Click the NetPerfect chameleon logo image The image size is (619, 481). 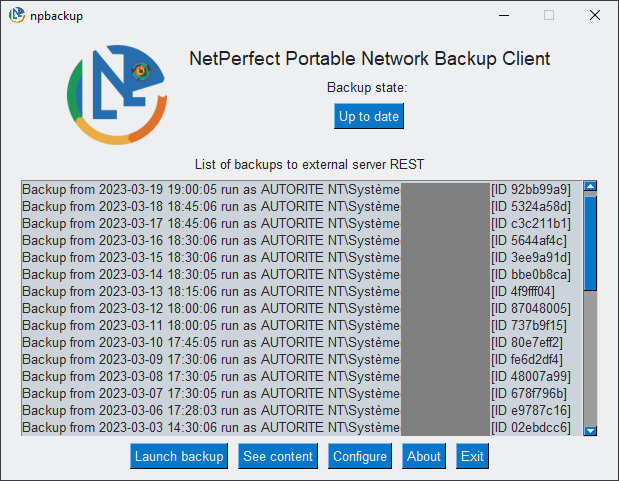coord(116,94)
